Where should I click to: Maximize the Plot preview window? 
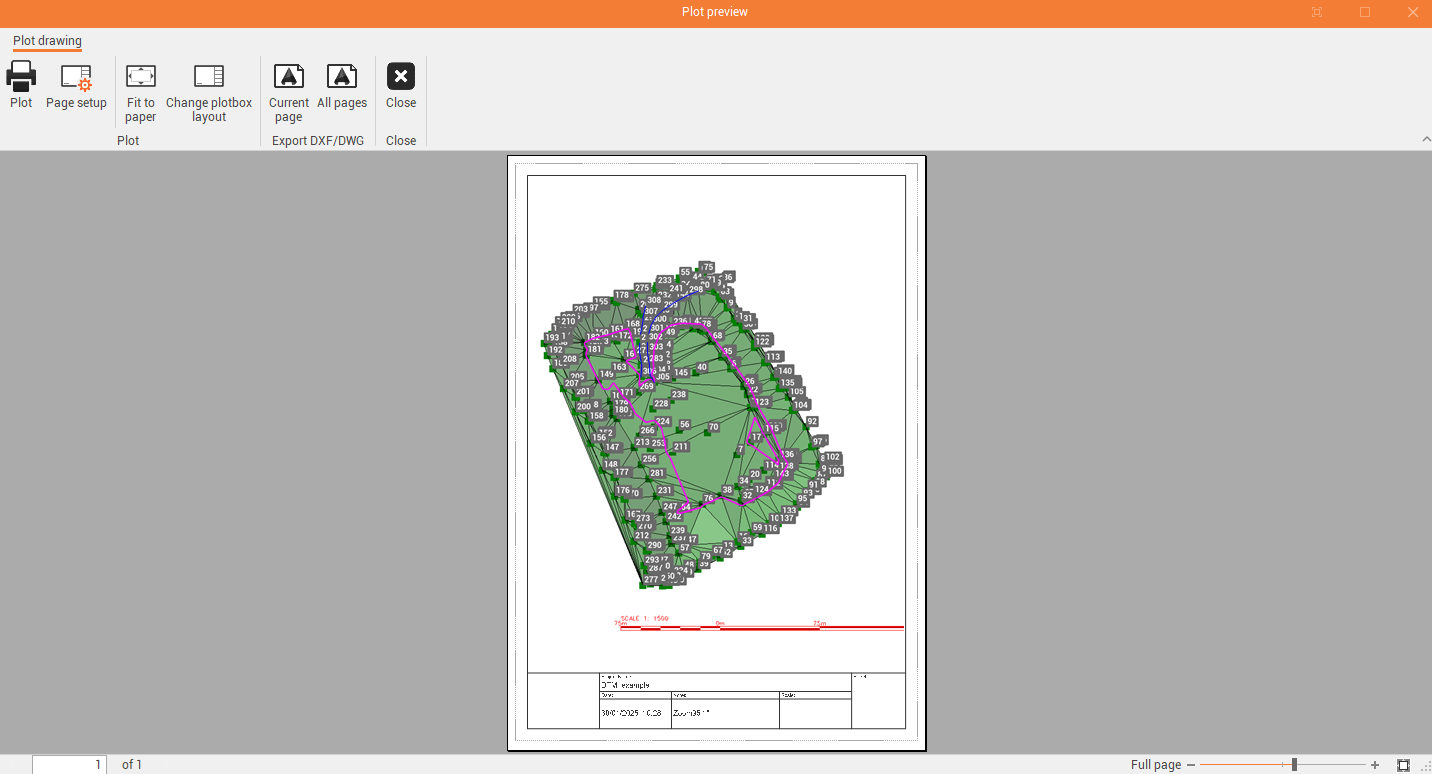click(x=1365, y=12)
